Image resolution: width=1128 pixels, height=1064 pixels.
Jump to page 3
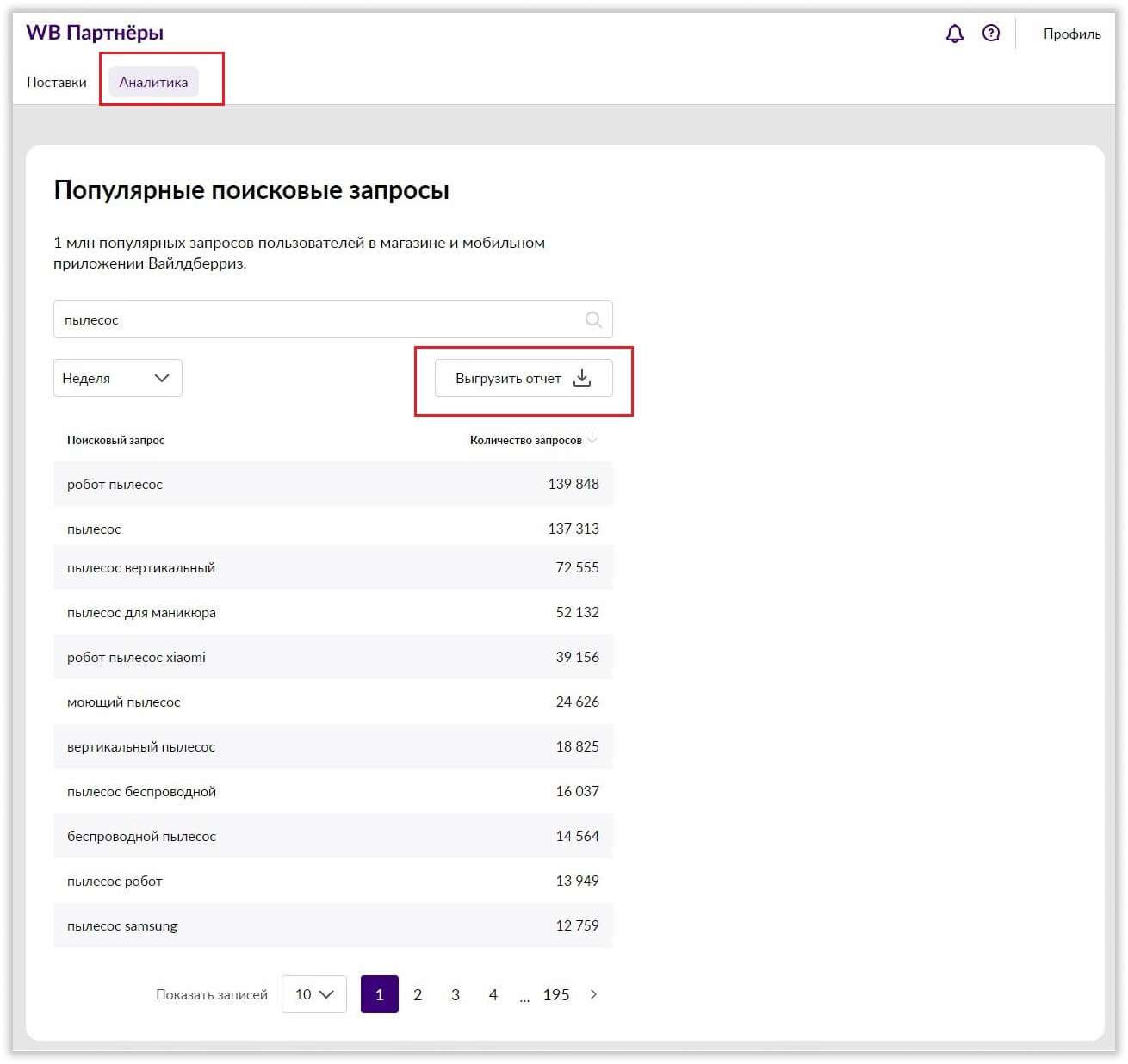pos(456,994)
